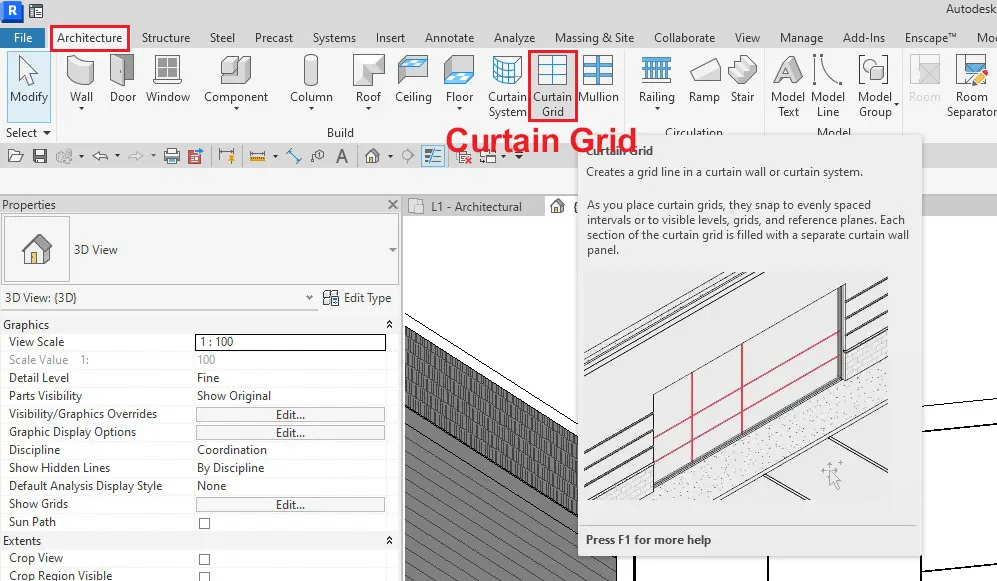Collapse the Graphics properties section

(389, 325)
